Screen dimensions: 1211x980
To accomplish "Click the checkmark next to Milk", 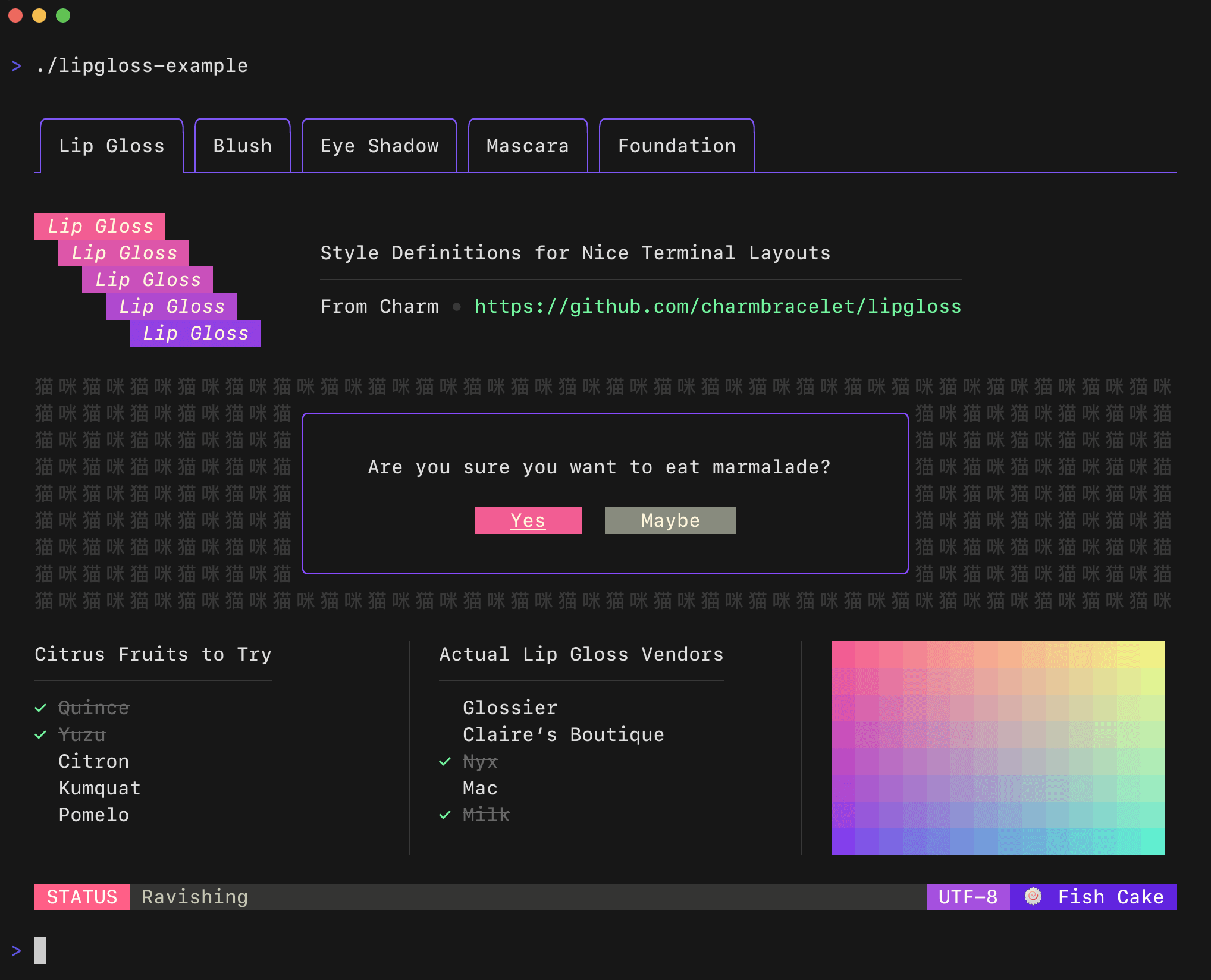I will (445, 815).
